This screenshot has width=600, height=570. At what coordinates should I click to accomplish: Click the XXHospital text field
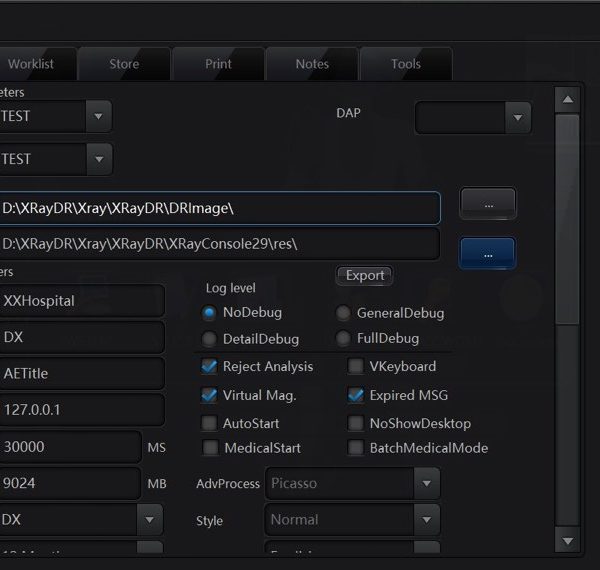tap(80, 301)
